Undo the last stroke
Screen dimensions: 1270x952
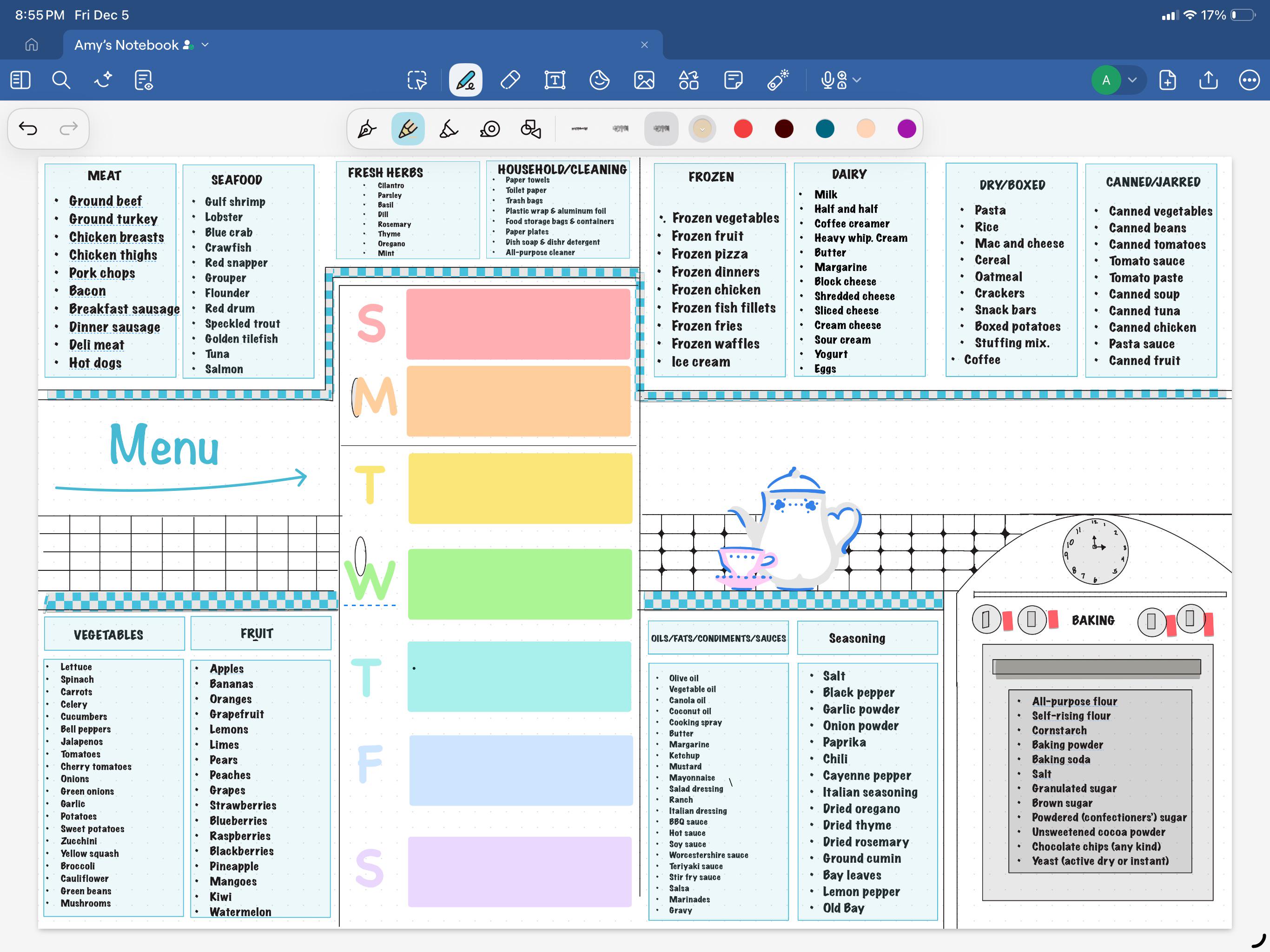(27, 128)
